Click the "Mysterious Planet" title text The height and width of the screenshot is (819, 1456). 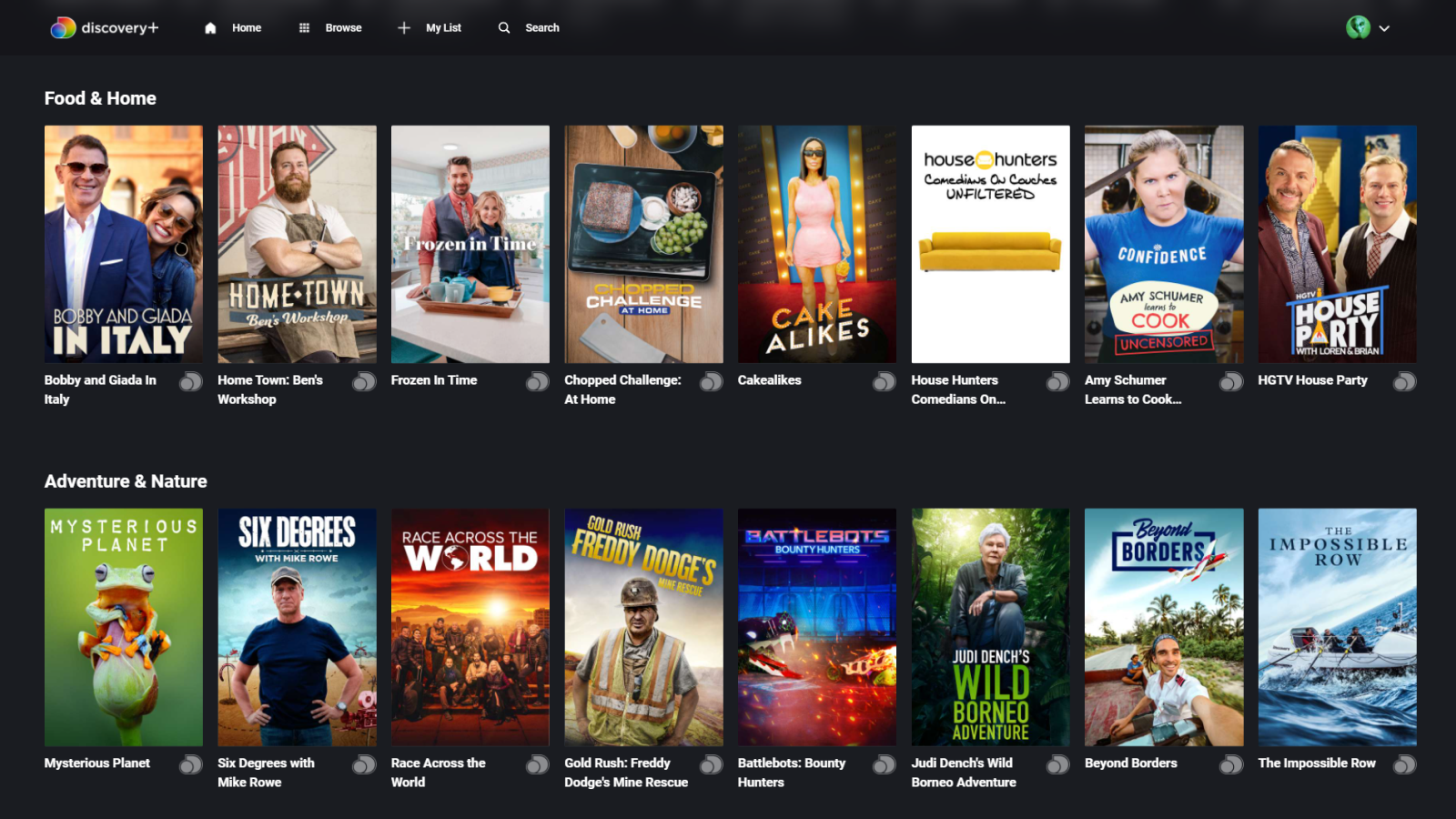(97, 763)
